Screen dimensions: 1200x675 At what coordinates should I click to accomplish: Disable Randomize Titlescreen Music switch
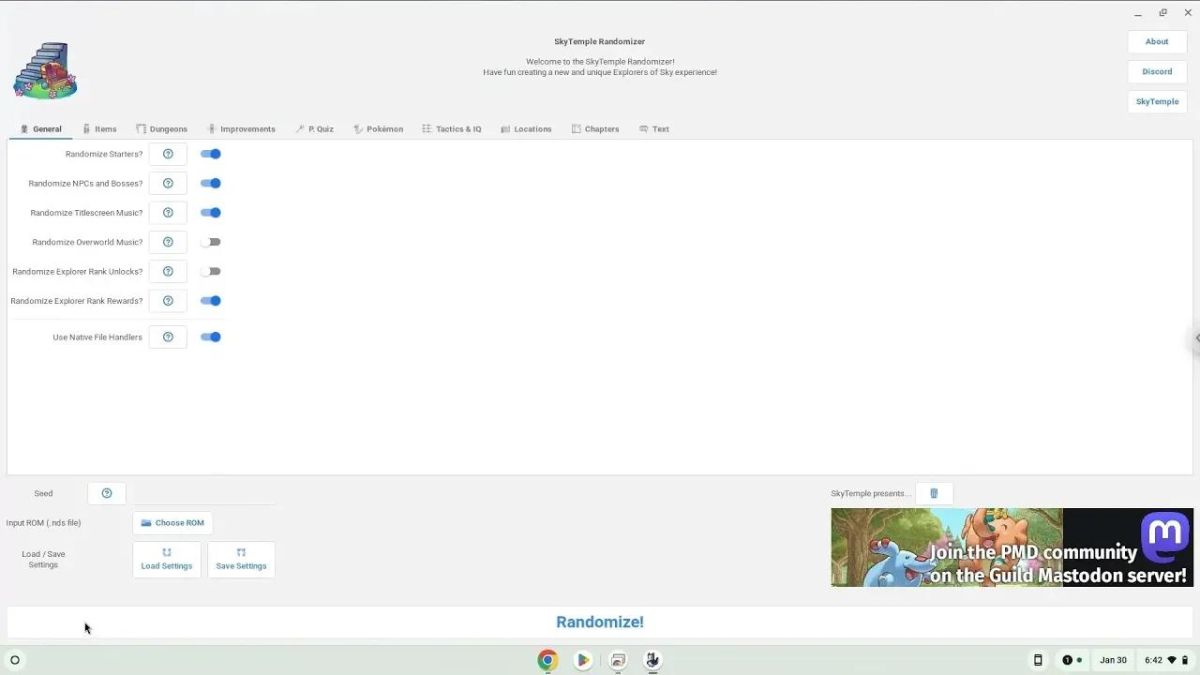point(210,213)
